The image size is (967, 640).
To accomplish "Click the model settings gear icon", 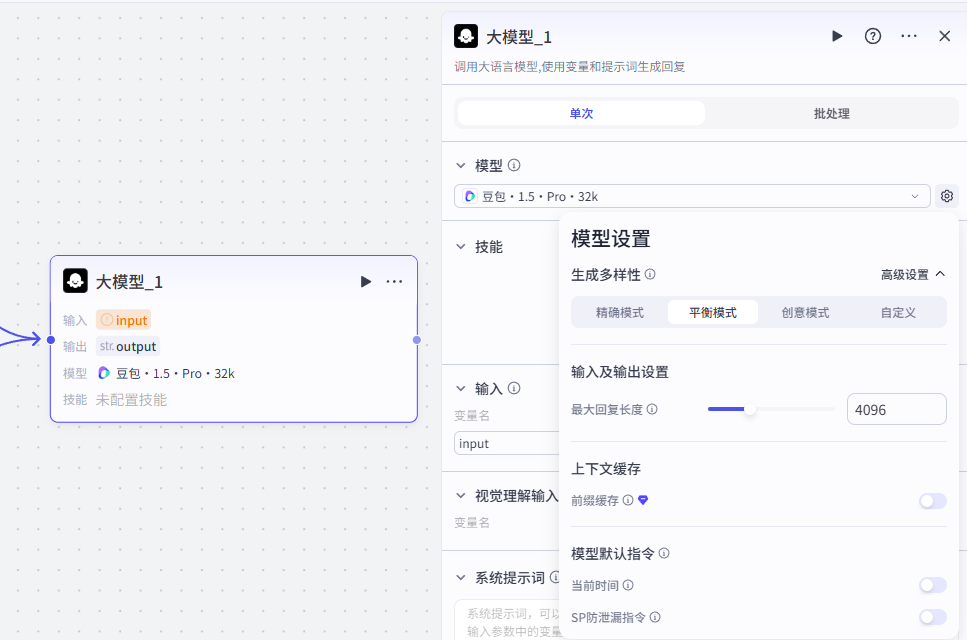I will pyautogui.click(x=946, y=196).
